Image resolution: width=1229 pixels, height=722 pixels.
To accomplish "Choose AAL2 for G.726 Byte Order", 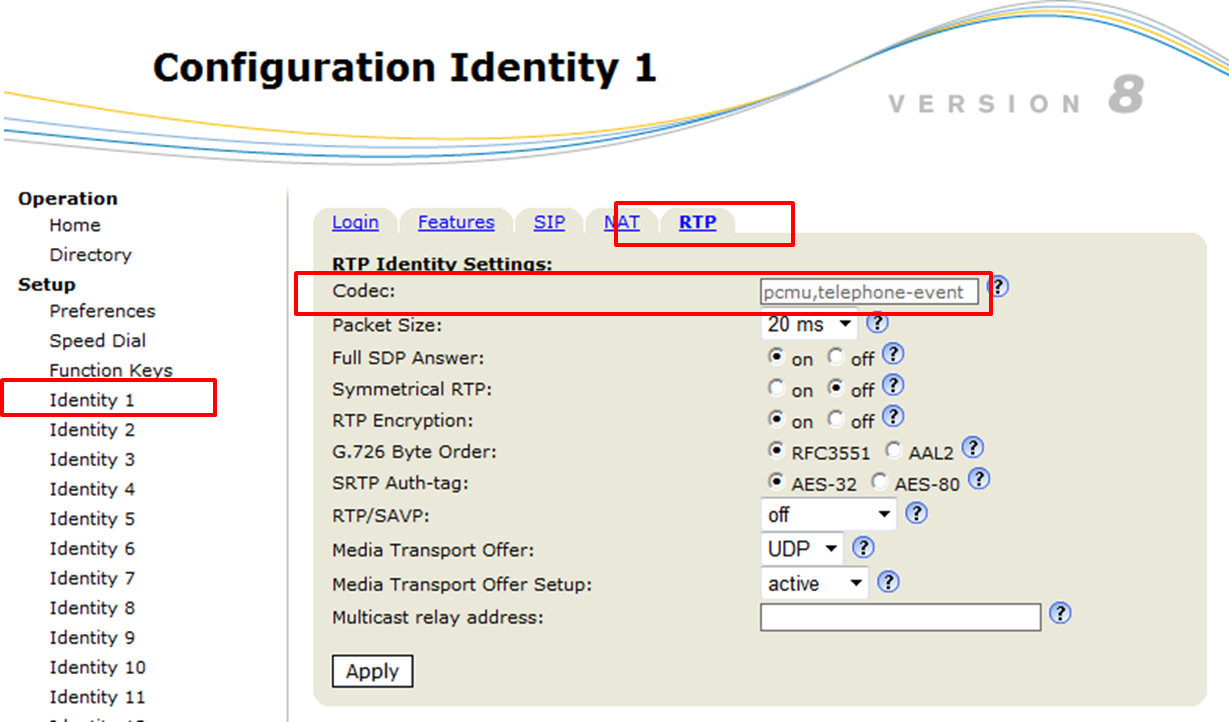I will pos(893,450).
